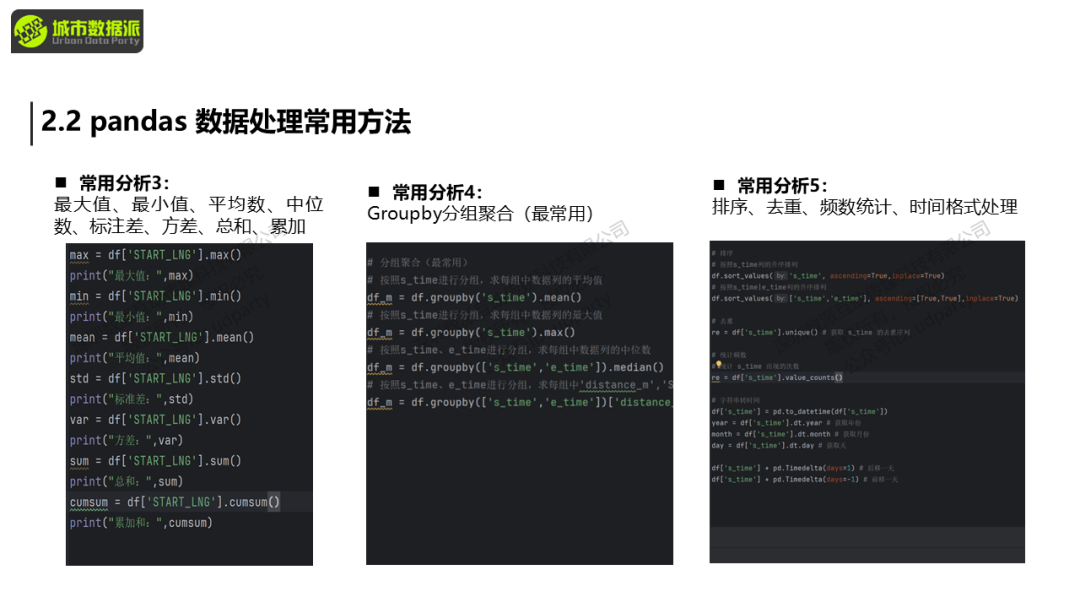This screenshot has width=1080, height=608.
Task: Click the yellow lightbulb icon in code
Action: [x=718, y=366]
